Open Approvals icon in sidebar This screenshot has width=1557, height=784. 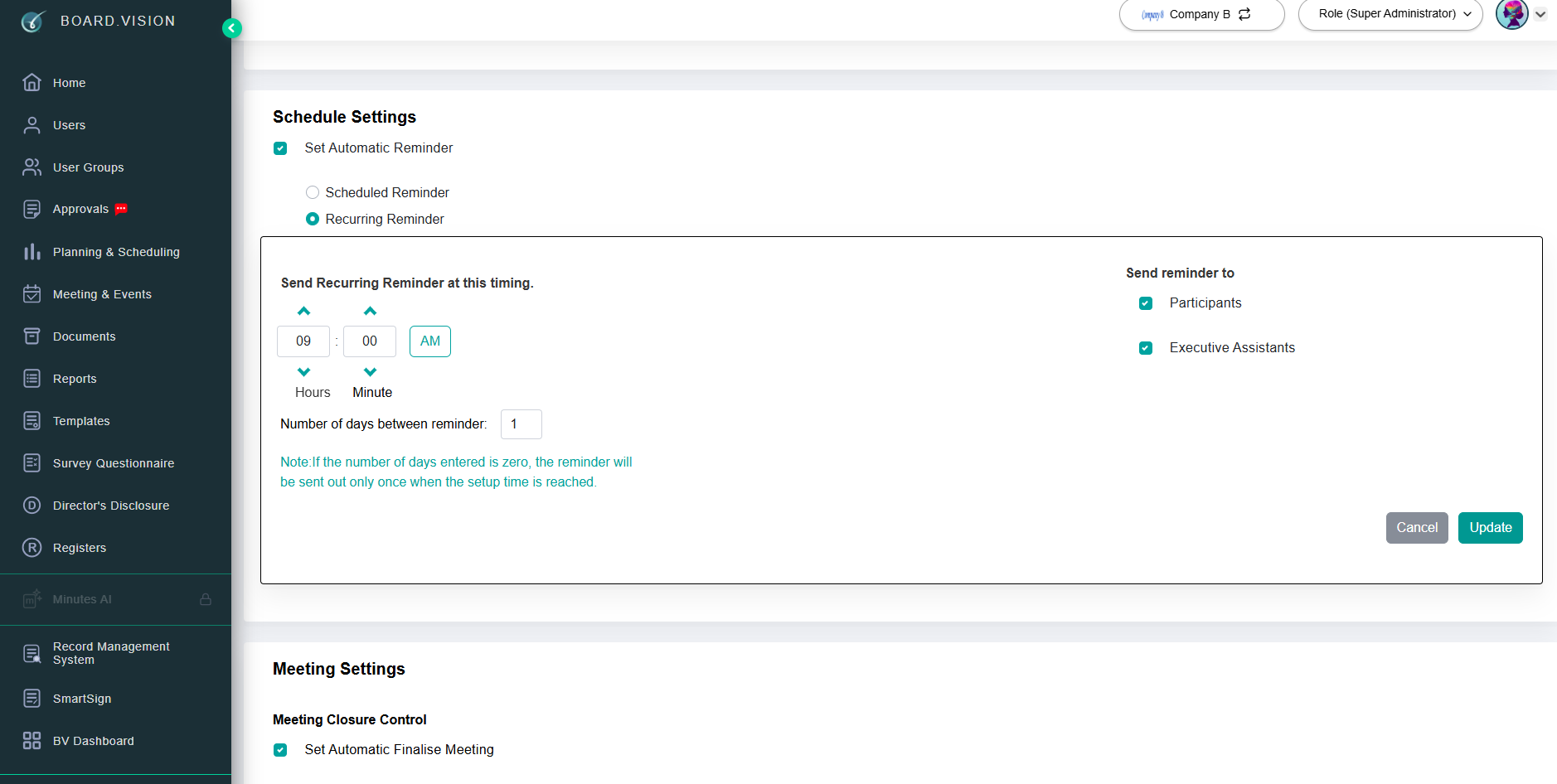point(32,209)
